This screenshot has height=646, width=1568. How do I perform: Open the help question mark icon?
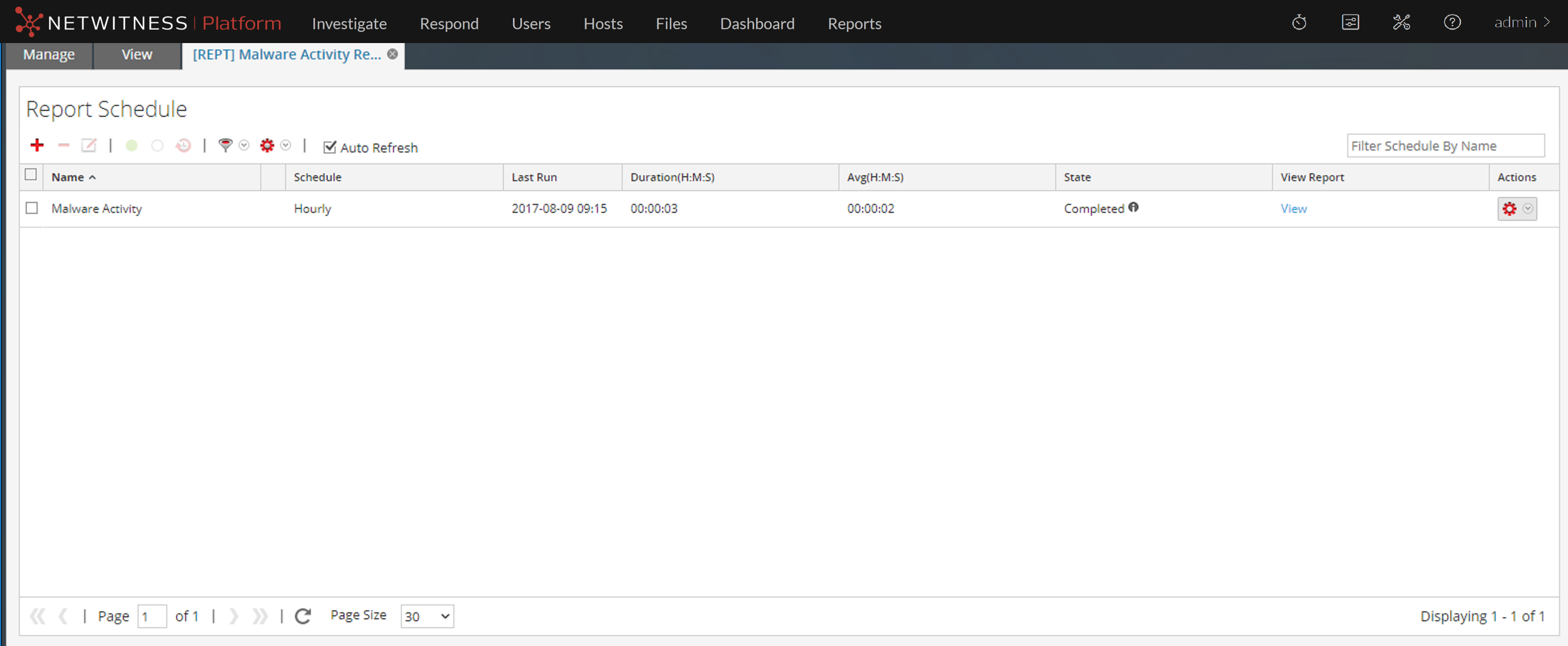(x=1452, y=23)
